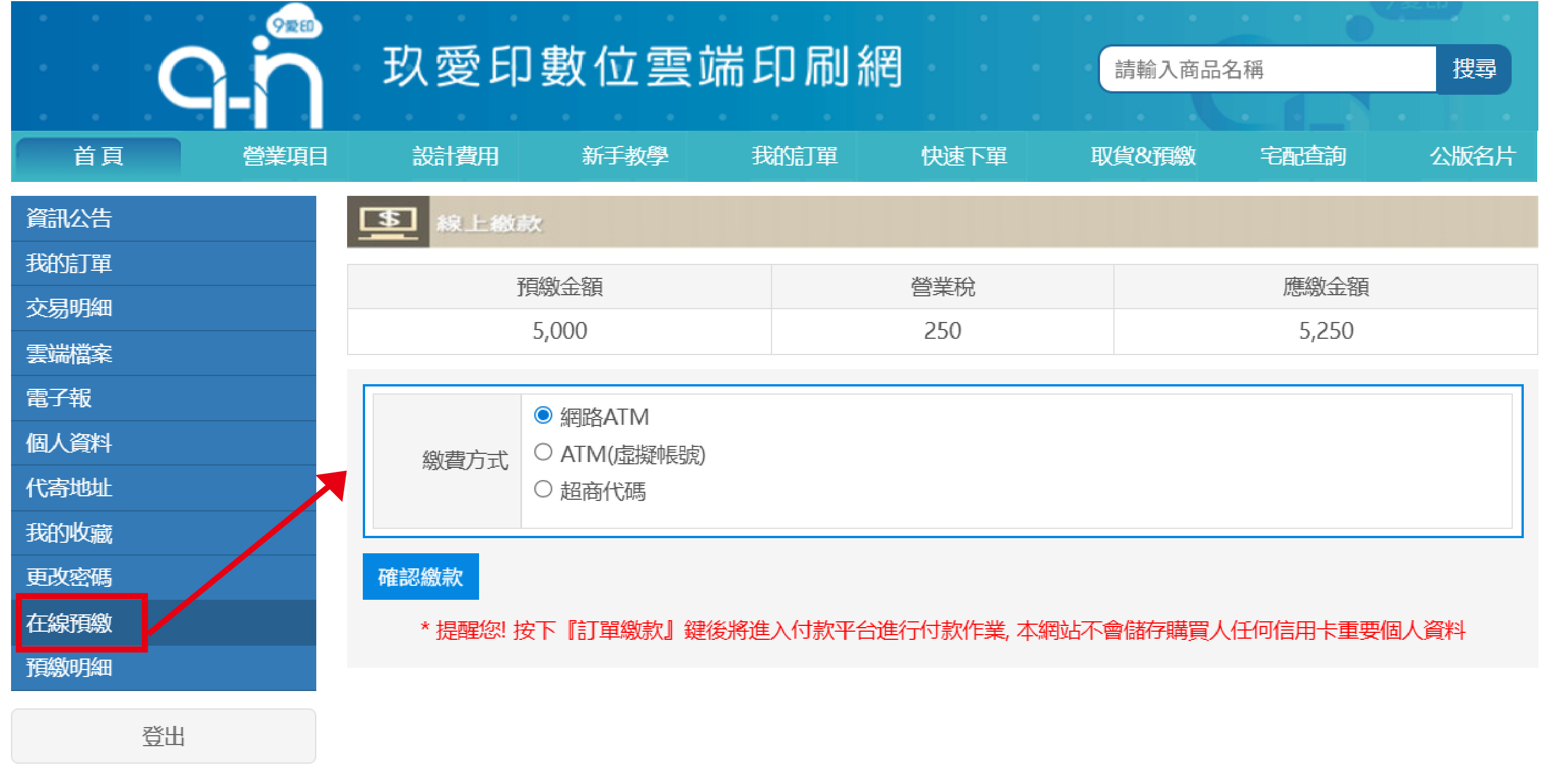This screenshot has height=784, width=1568.
Task: Click the 預繳金額 column header
Action: click(559, 286)
